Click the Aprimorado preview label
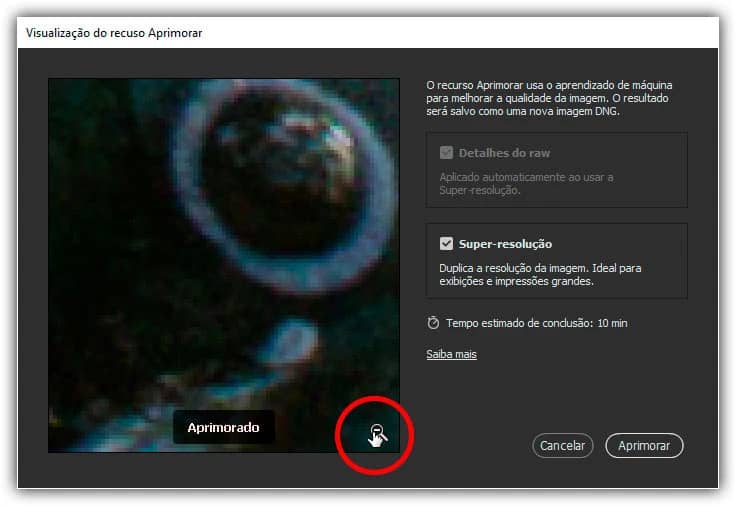 click(x=223, y=427)
